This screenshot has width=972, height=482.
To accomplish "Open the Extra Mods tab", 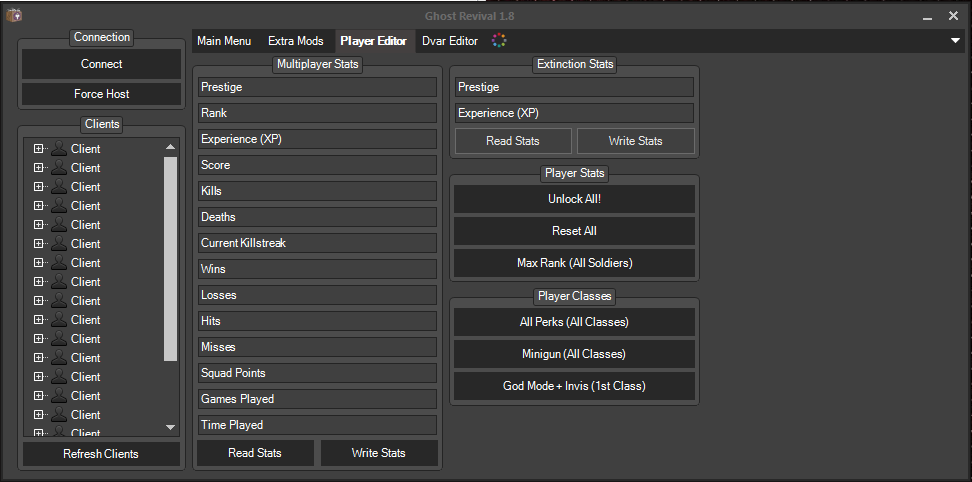I will pos(295,41).
